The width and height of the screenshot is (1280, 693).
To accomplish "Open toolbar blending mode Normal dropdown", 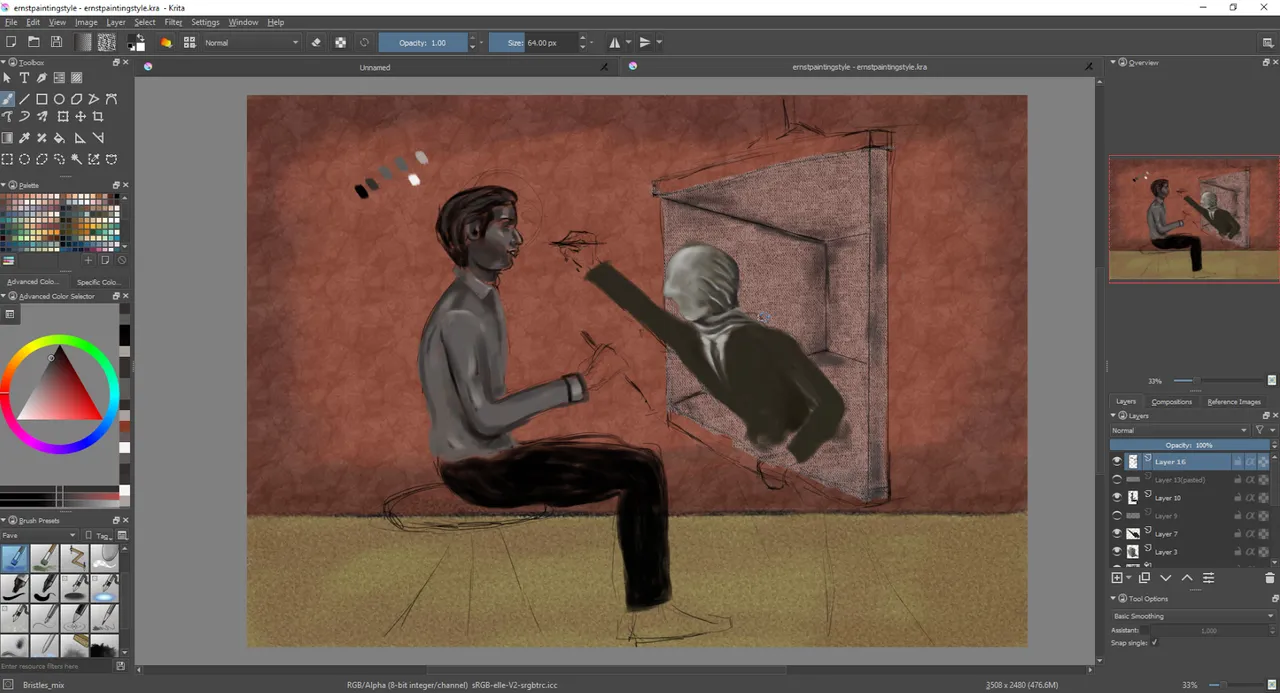I will pyautogui.click(x=251, y=42).
